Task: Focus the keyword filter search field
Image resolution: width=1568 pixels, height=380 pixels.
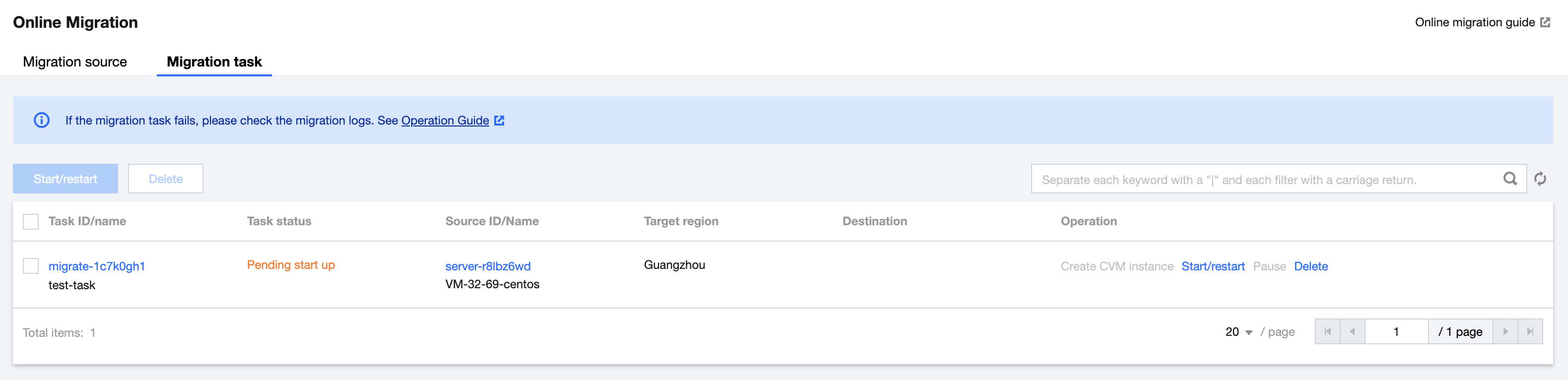Action: (x=1266, y=180)
